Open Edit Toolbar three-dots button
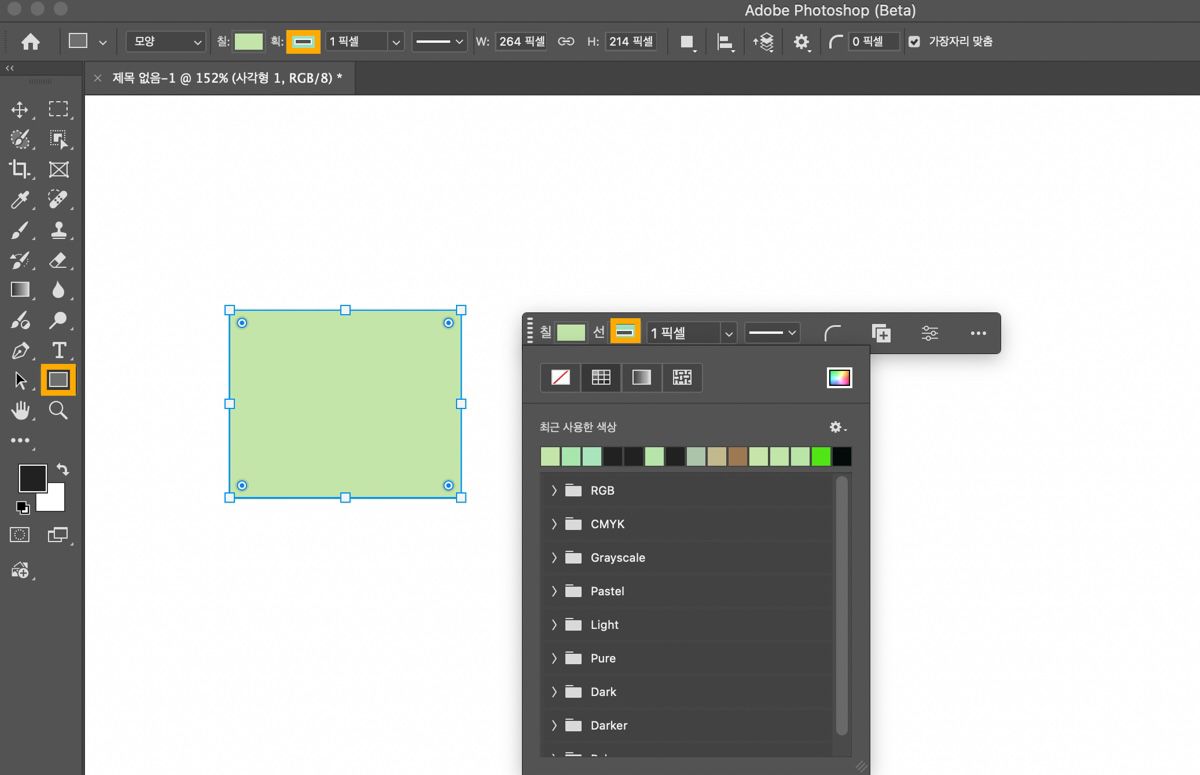 pyautogui.click(x=20, y=440)
